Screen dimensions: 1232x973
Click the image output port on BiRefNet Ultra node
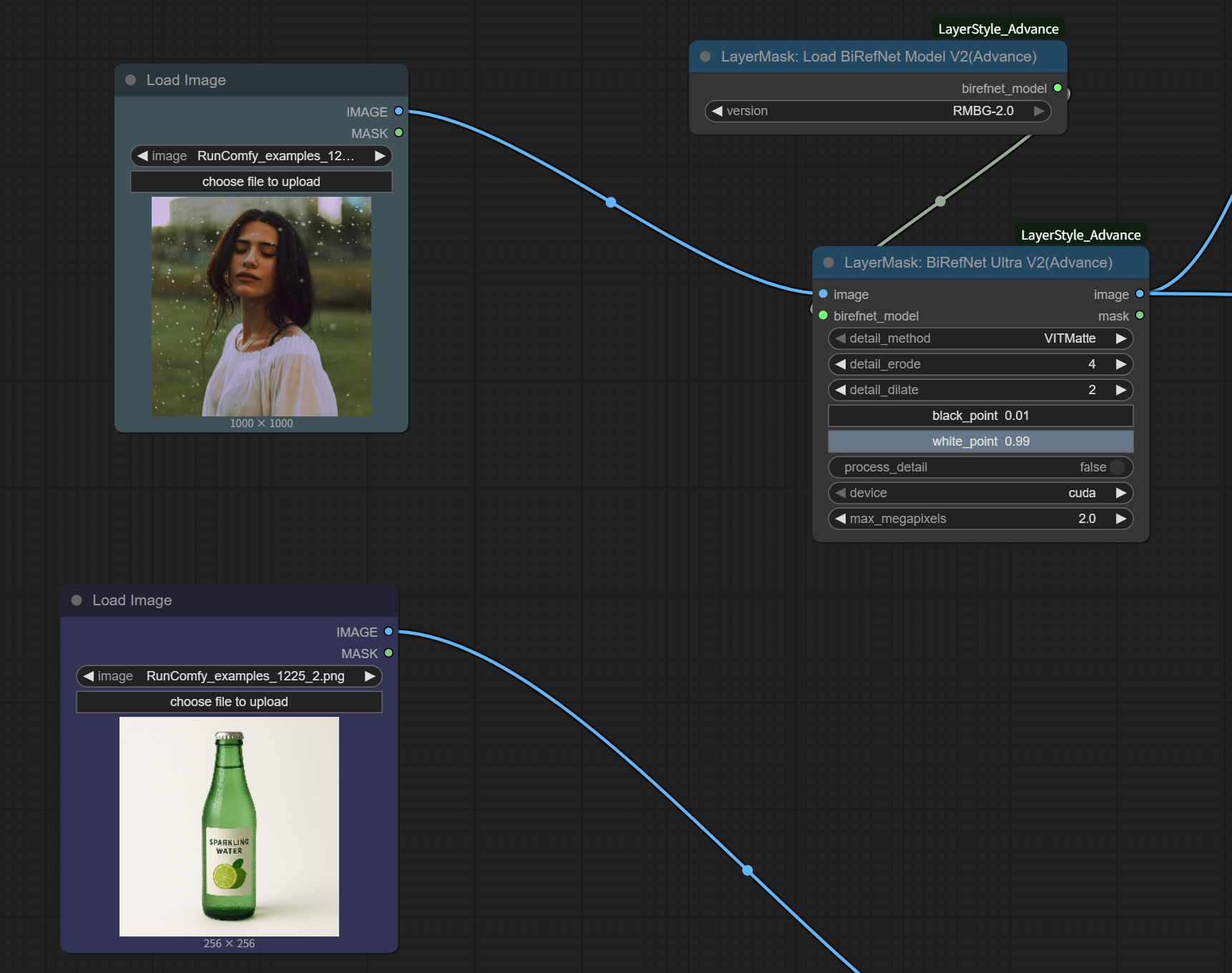coord(1140,294)
